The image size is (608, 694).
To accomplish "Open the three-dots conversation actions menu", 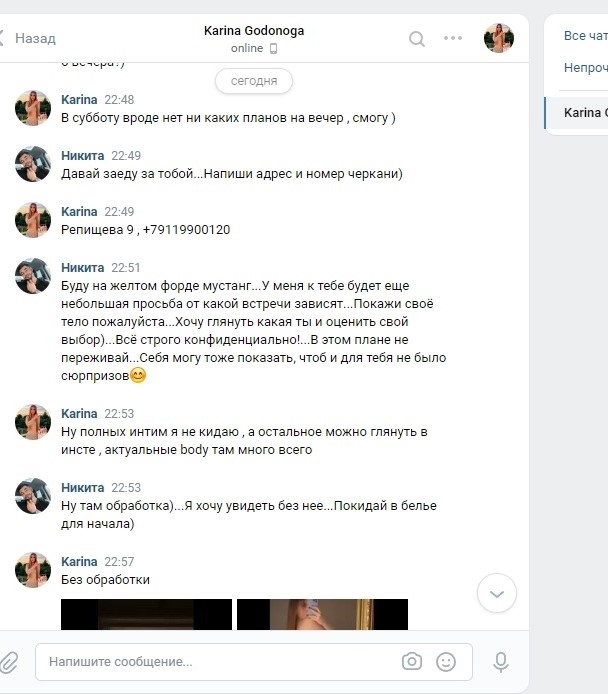I will 453,39.
